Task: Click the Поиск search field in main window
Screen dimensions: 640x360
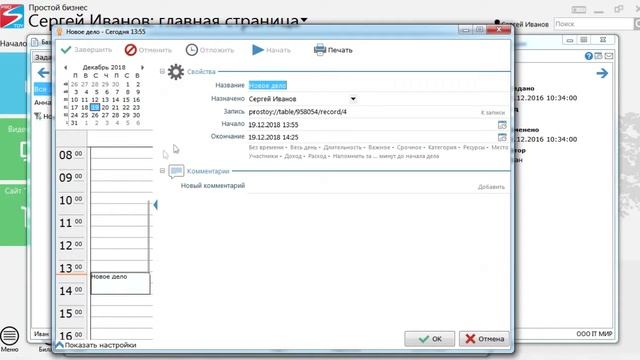Action: [x=593, y=24]
